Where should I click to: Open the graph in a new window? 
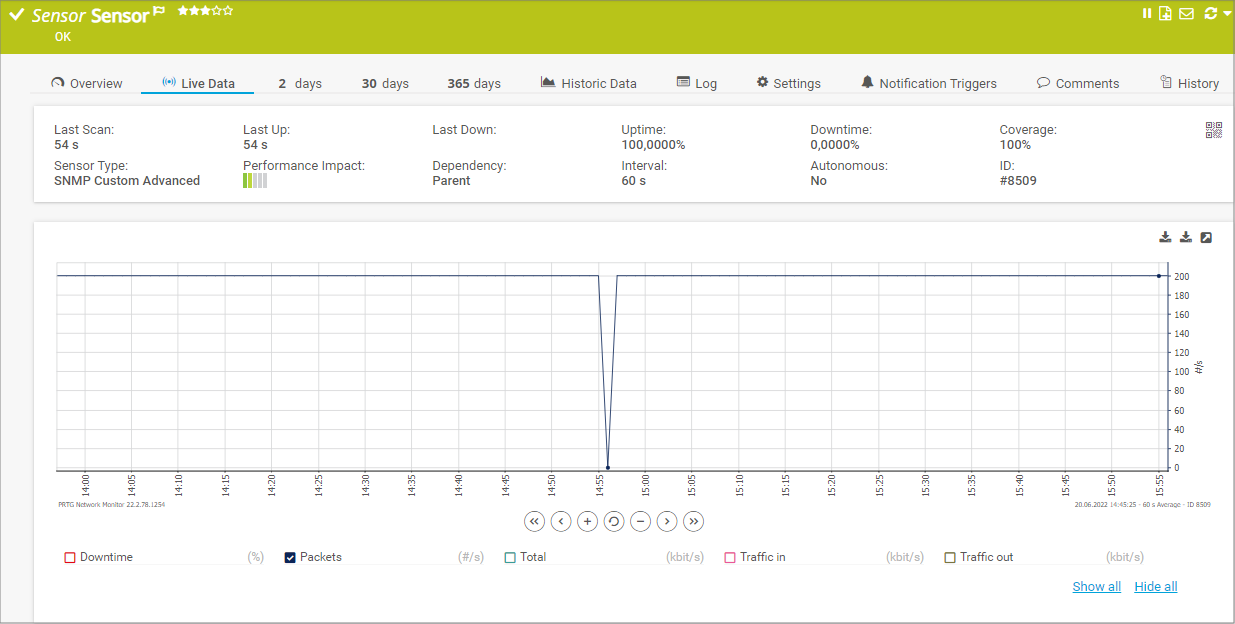(1206, 236)
